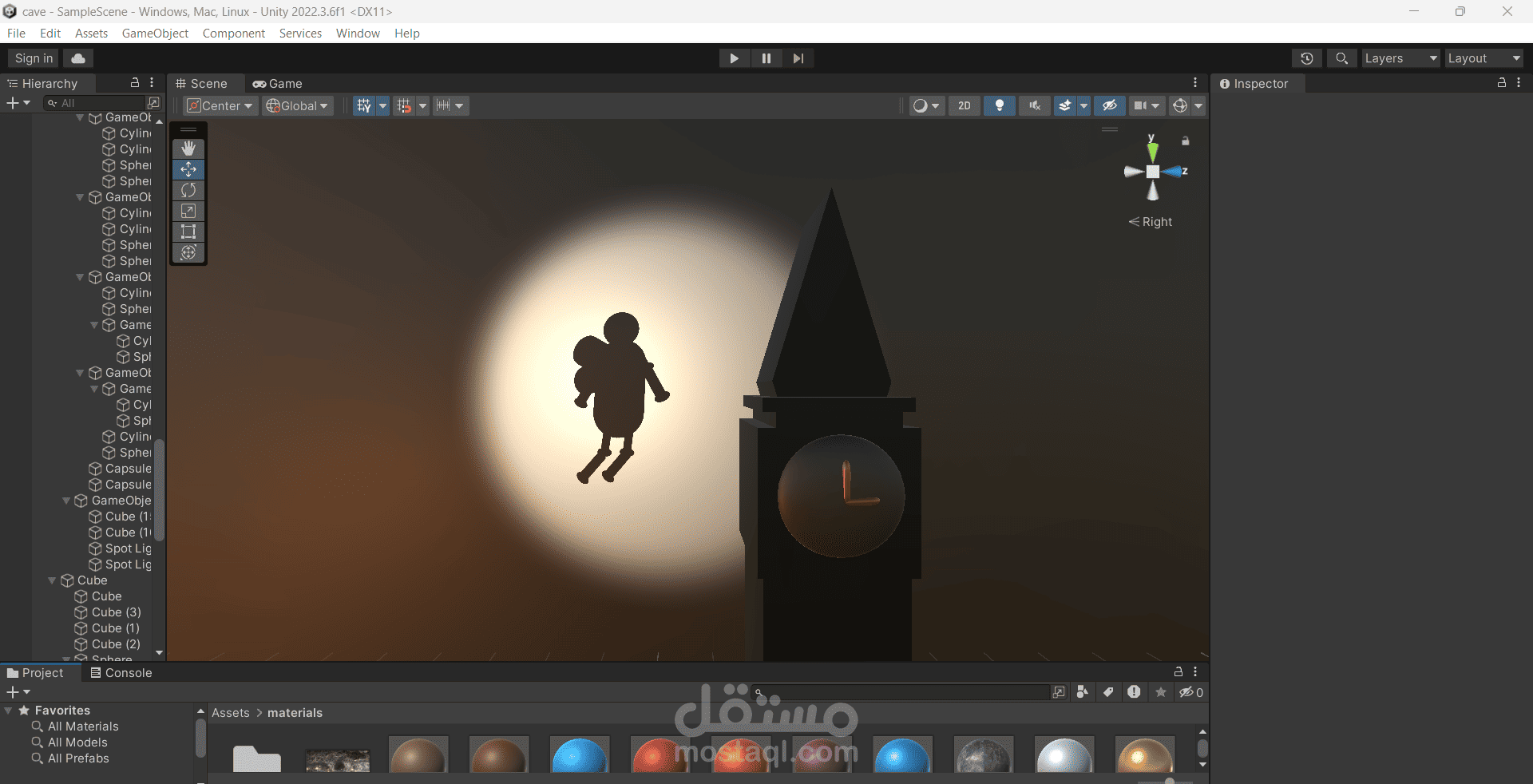Select the Scale tool in scene toolbar

(x=188, y=211)
